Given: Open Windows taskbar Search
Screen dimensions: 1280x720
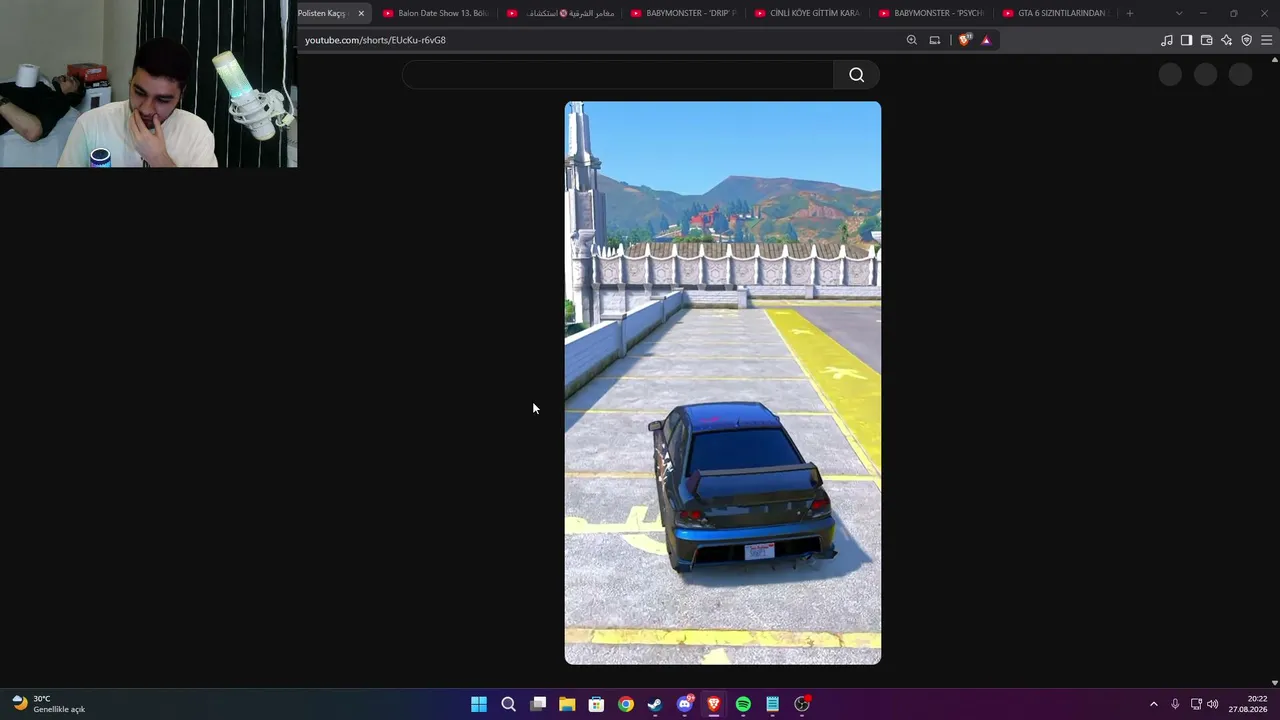Looking at the screenshot, I should point(508,704).
